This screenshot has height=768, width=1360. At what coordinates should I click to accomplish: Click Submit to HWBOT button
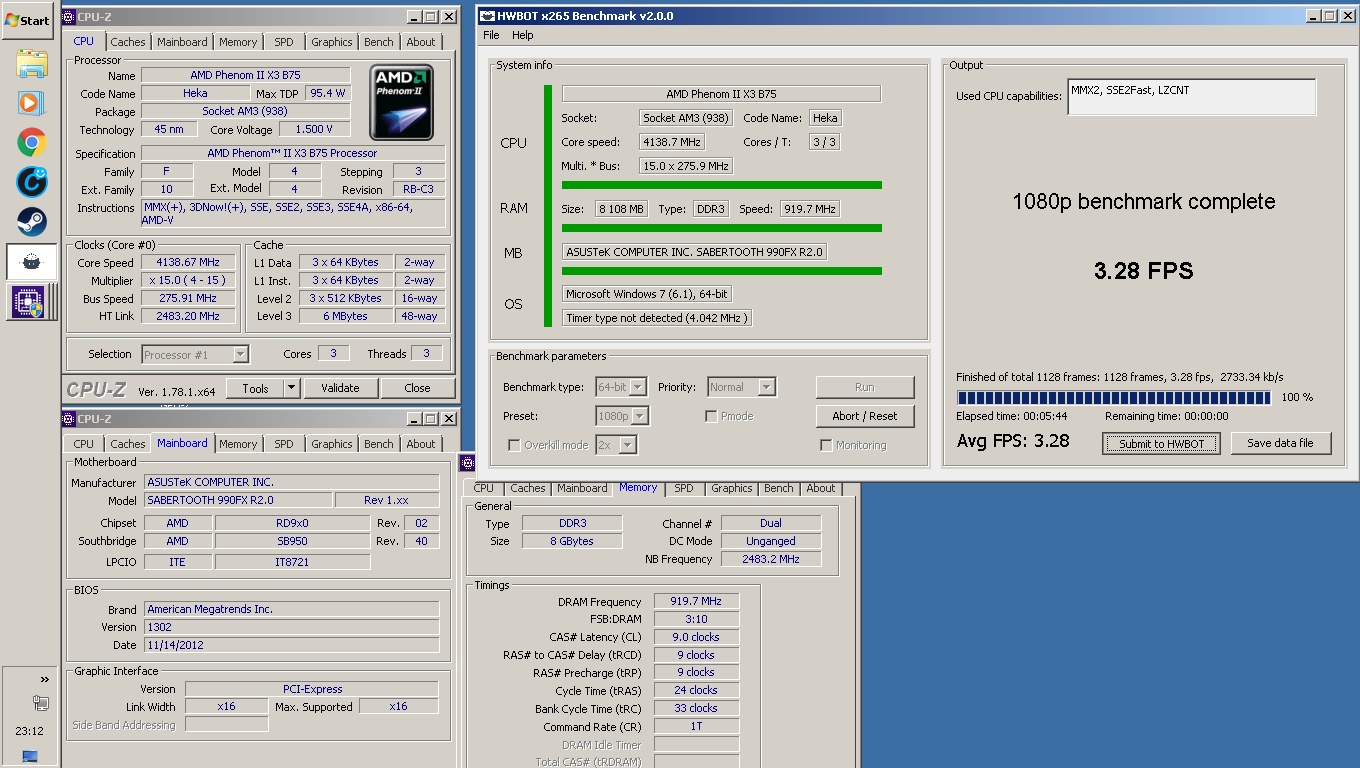click(1161, 444)
